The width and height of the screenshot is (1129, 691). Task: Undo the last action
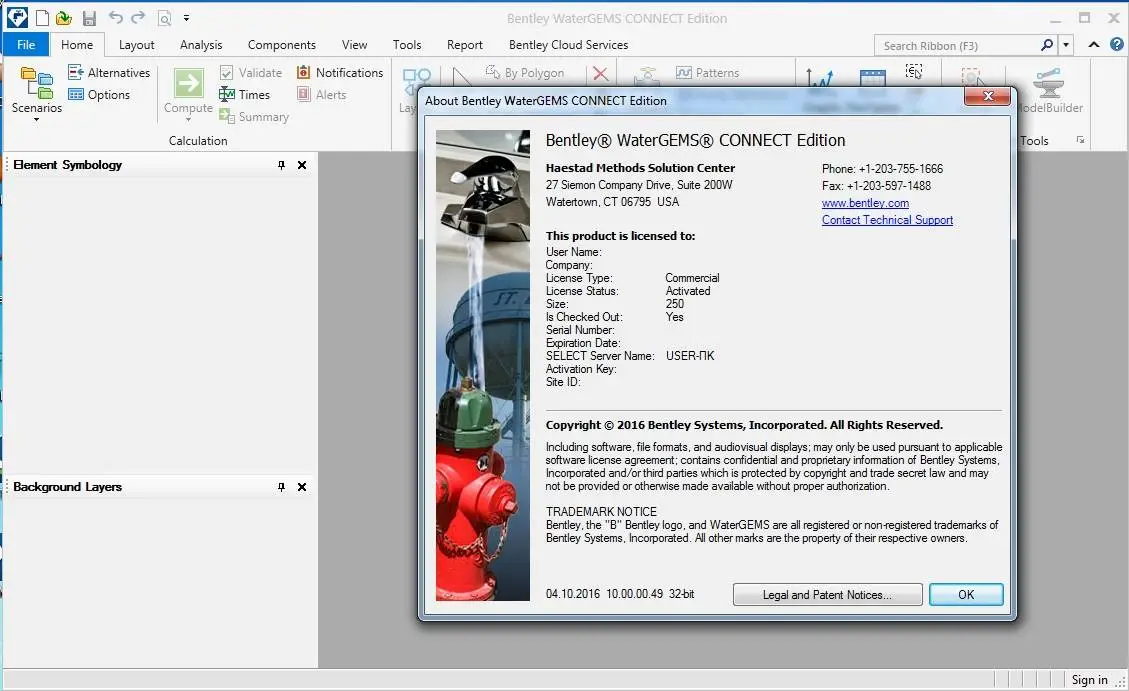pyautogui.click(x=115, y=17)
